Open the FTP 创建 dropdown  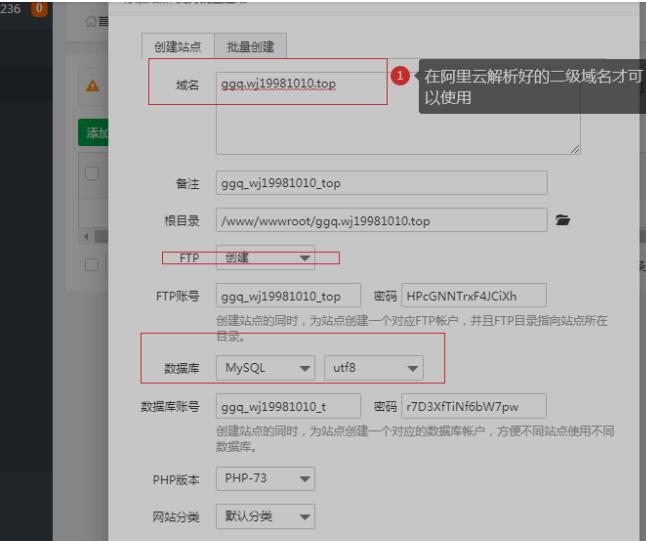click(265, 258)
